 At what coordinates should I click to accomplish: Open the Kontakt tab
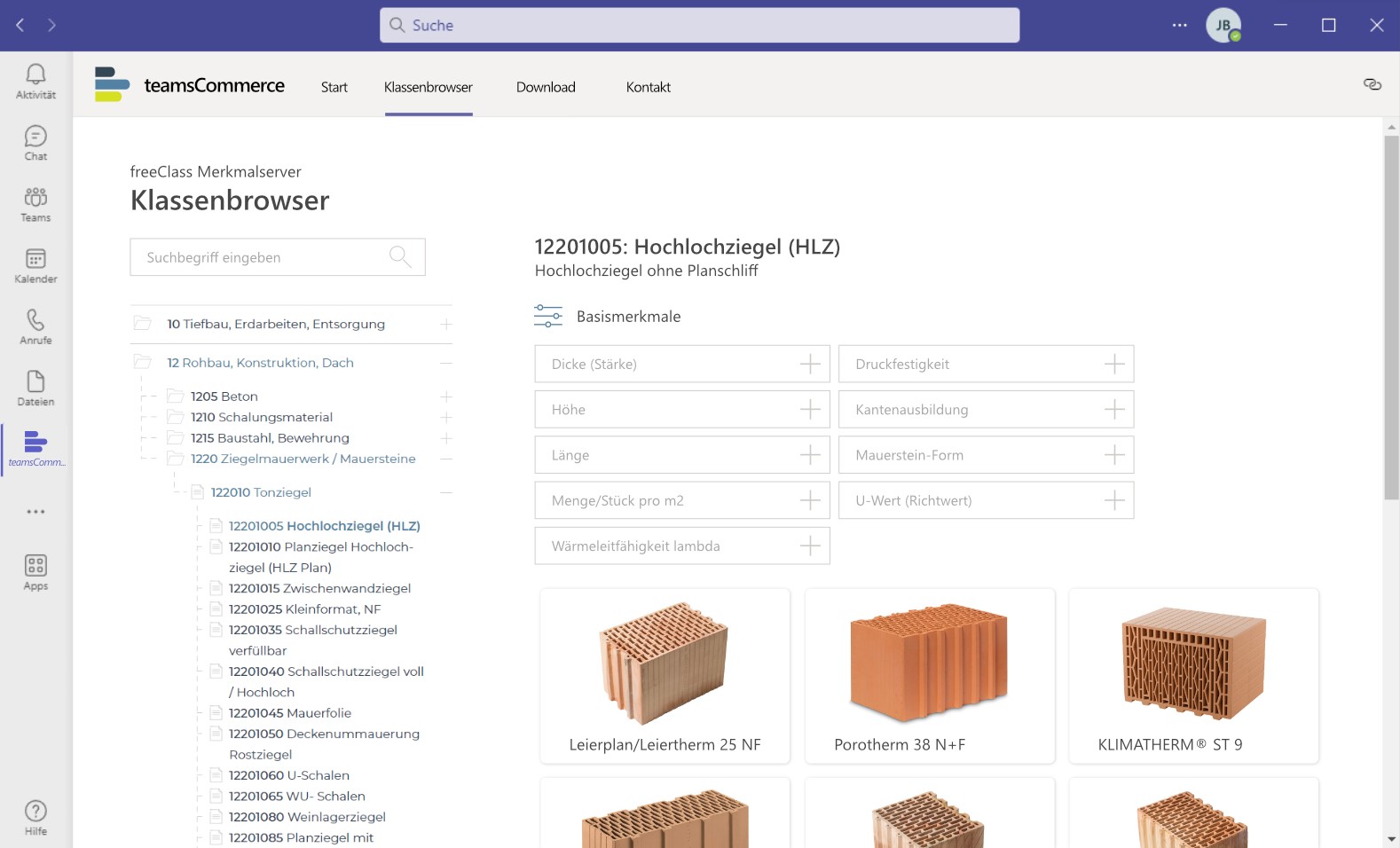coord(649,87)
